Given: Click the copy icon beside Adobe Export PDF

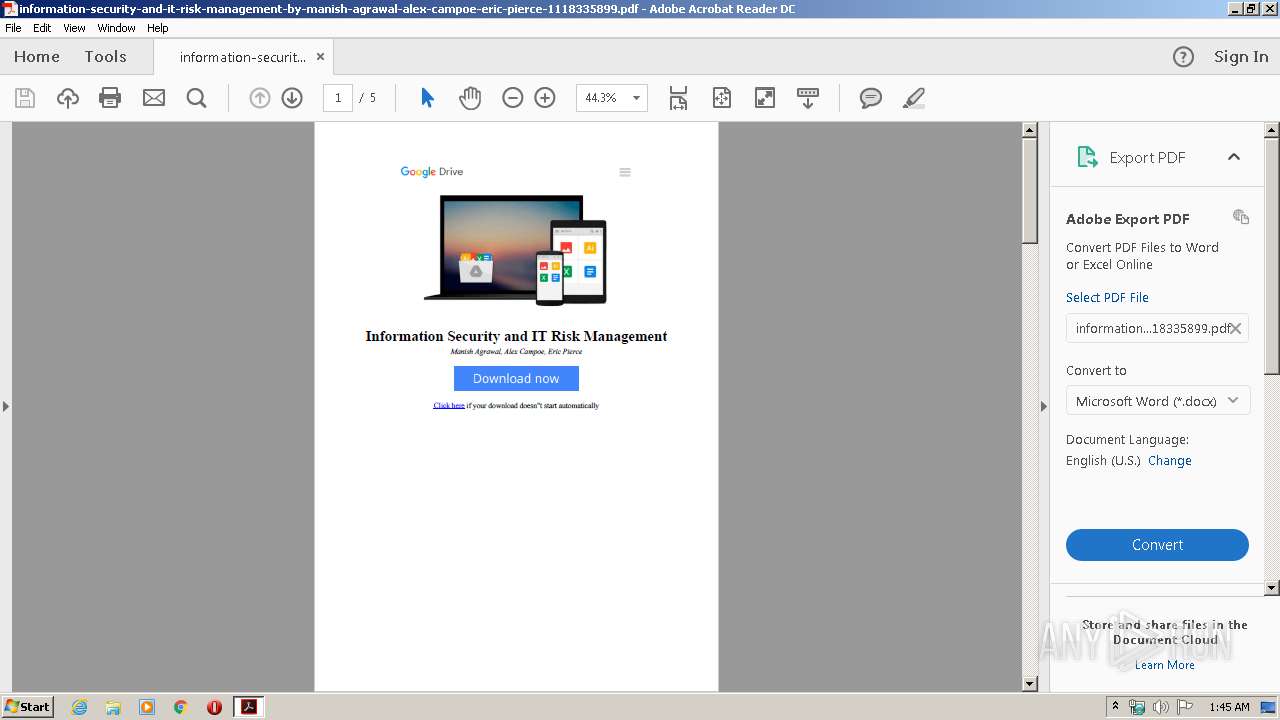Looking at the screenshot, I should [1241, 217].
